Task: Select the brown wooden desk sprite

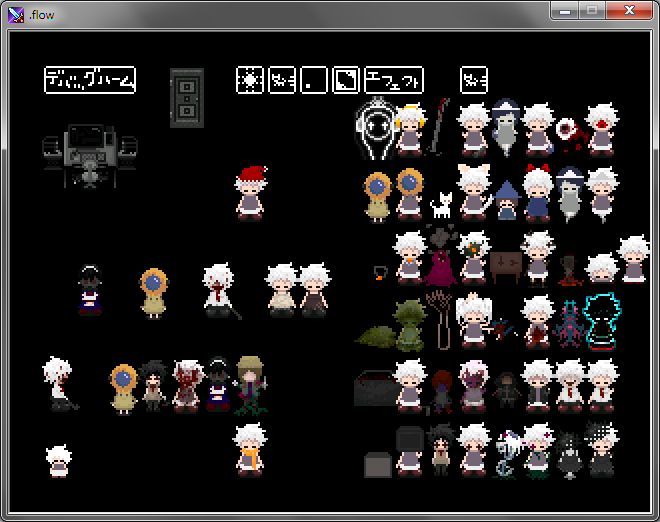Action: (506, 267)
